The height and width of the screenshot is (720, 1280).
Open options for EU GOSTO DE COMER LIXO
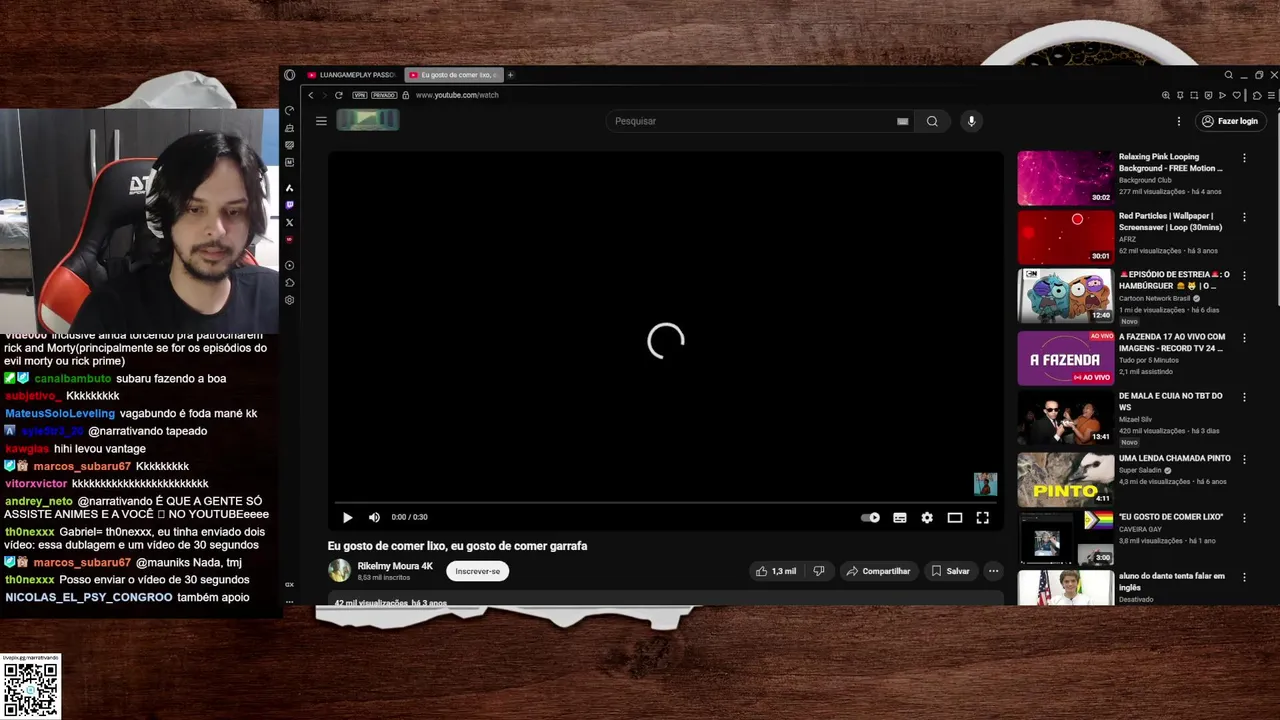1244,518
